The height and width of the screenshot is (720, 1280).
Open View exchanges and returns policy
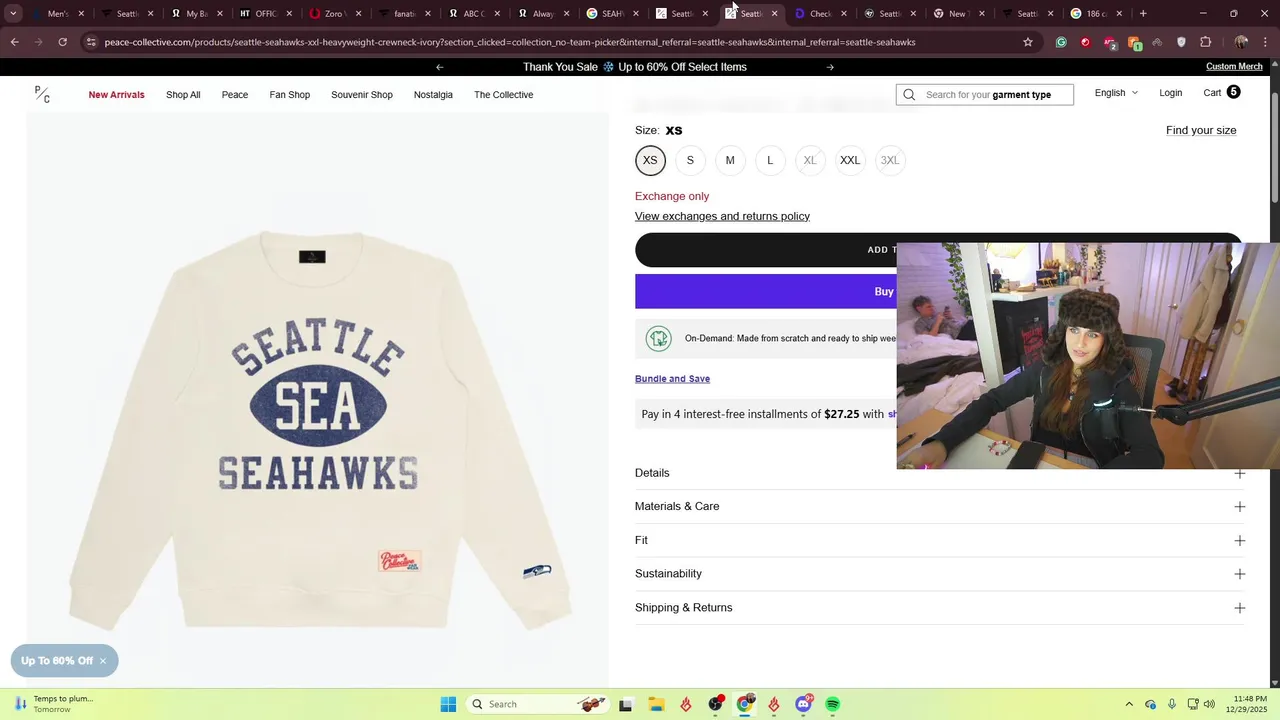pos(722,216)
